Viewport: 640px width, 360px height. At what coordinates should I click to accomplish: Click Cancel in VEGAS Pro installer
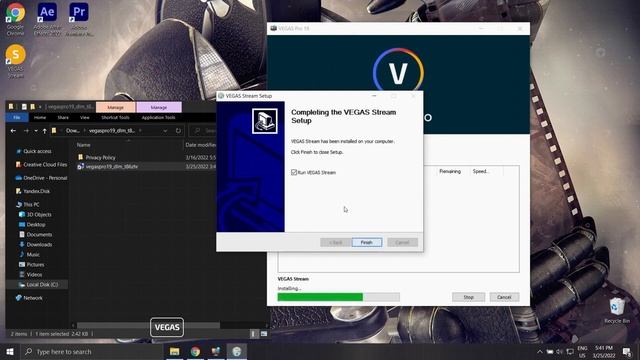(504, 297)
